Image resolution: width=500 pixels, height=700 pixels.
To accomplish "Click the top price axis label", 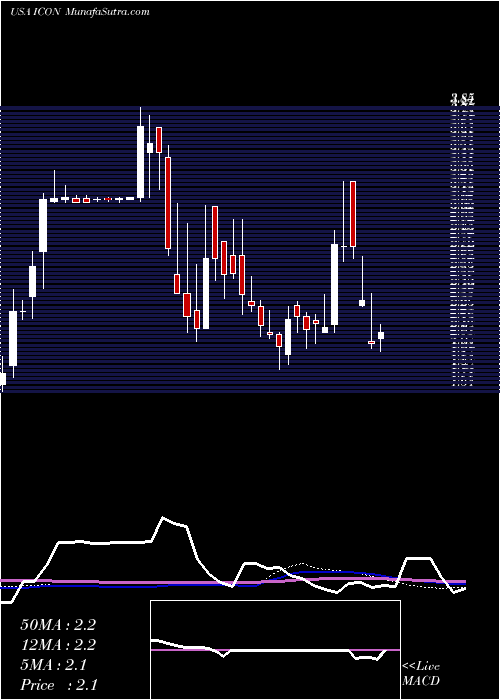I will [462, 100].
